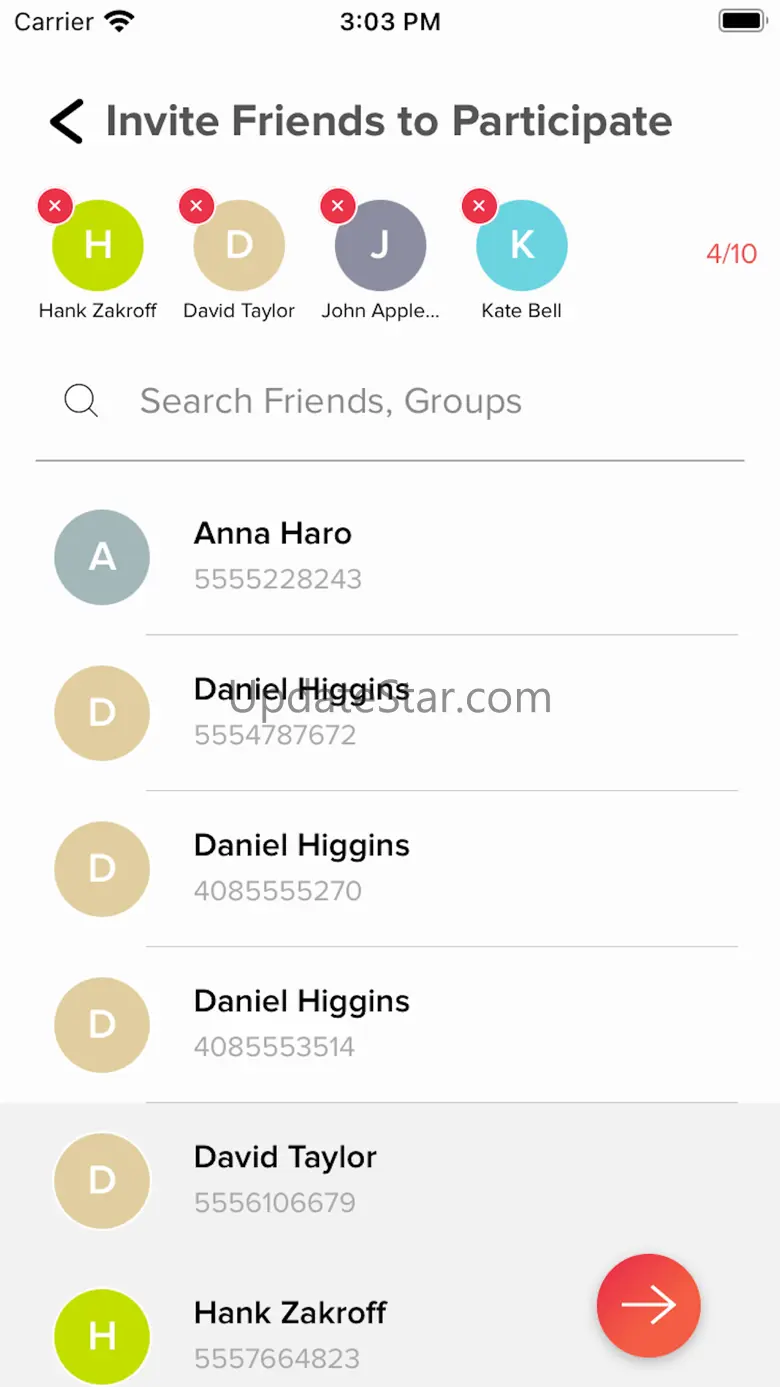Tap the back arrow icon
Screen dimensions: 780x1387
pyautogui.click(x=66, y=121)
